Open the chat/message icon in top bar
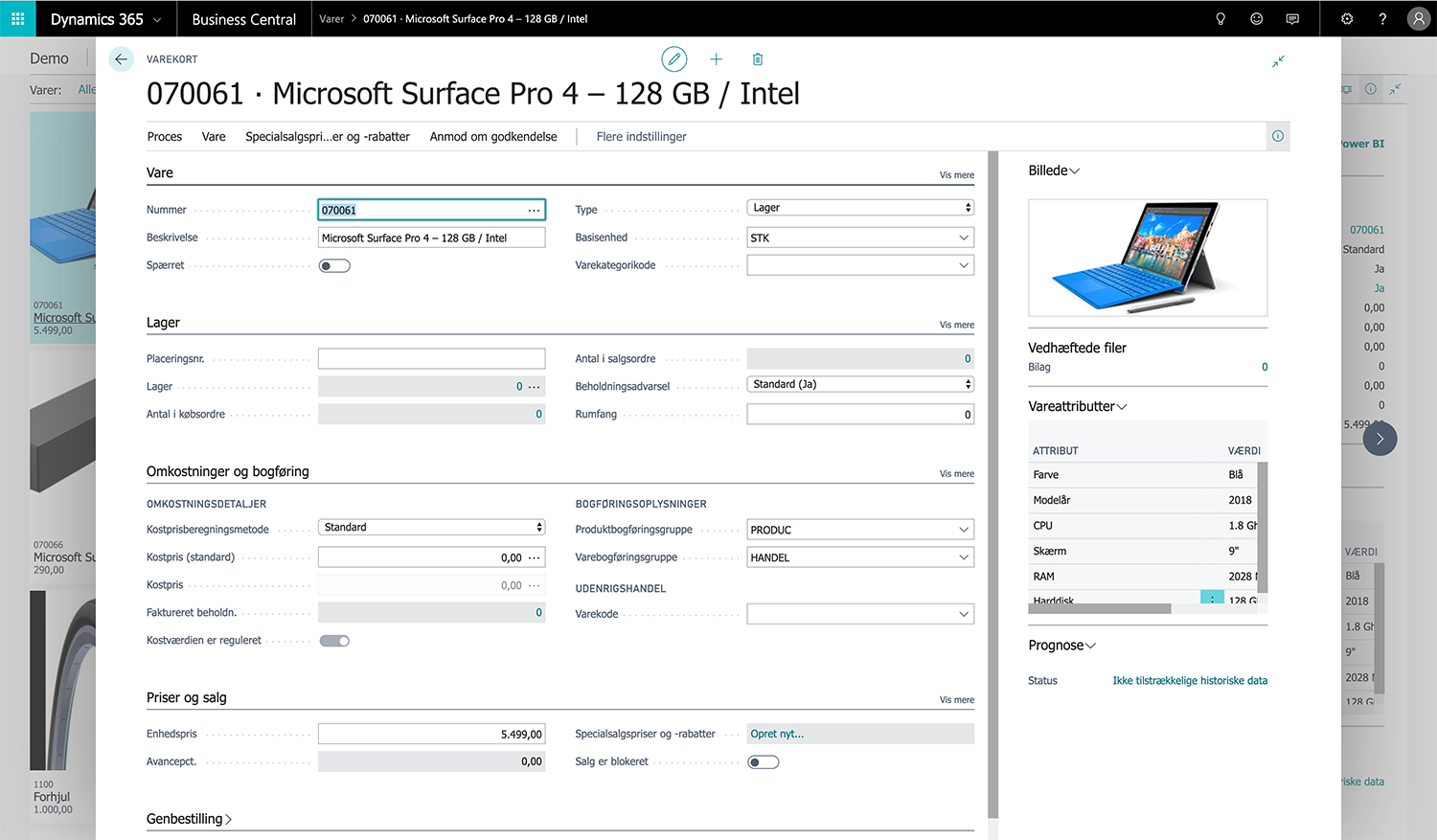This screenshot has width=1437, height=840. click(x=1292, y=18)
